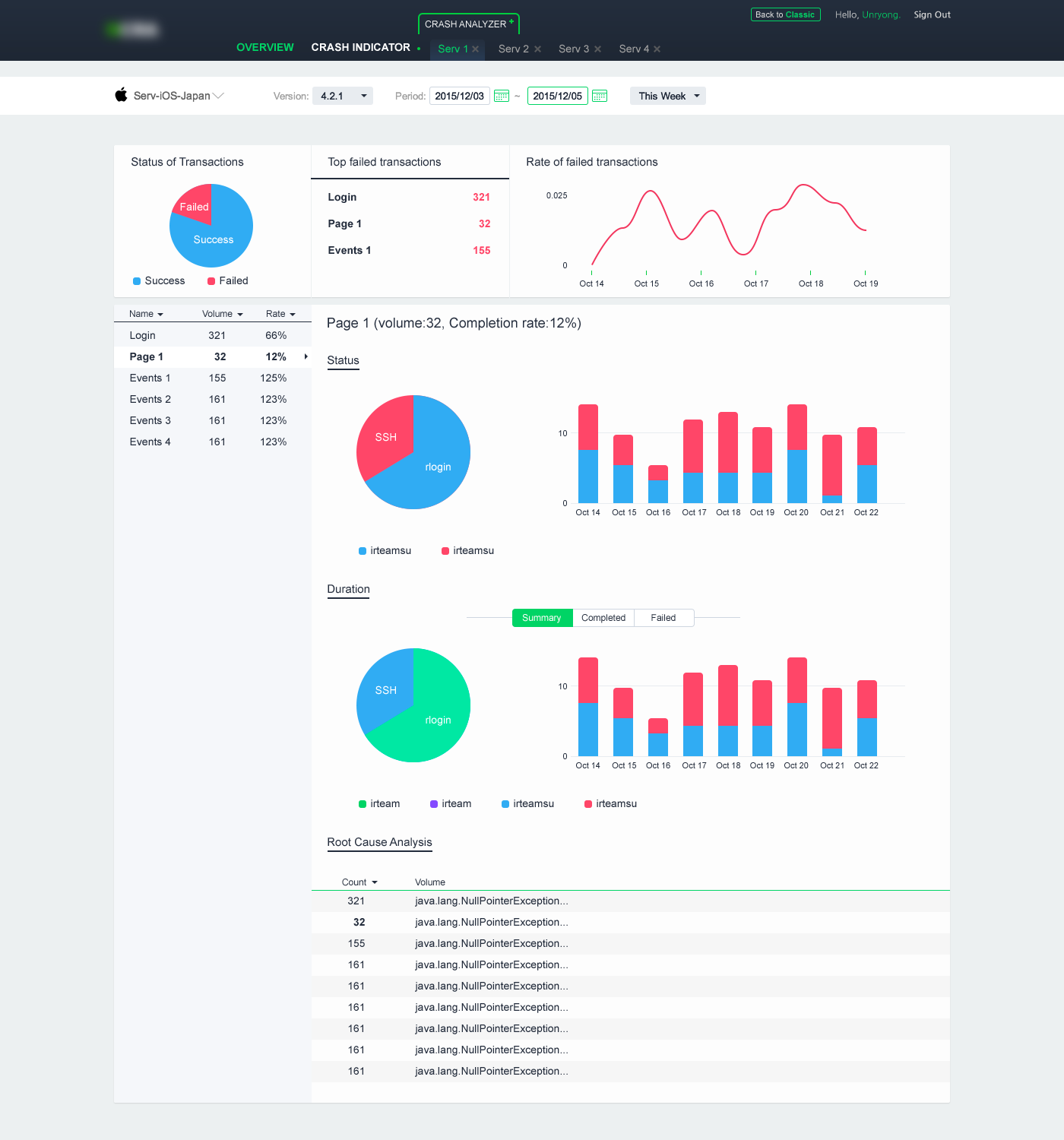This screenshot has width=1064, height=1140.
Task: Toggle the Success legend in Status of Transactions
Action: [159, 281]
